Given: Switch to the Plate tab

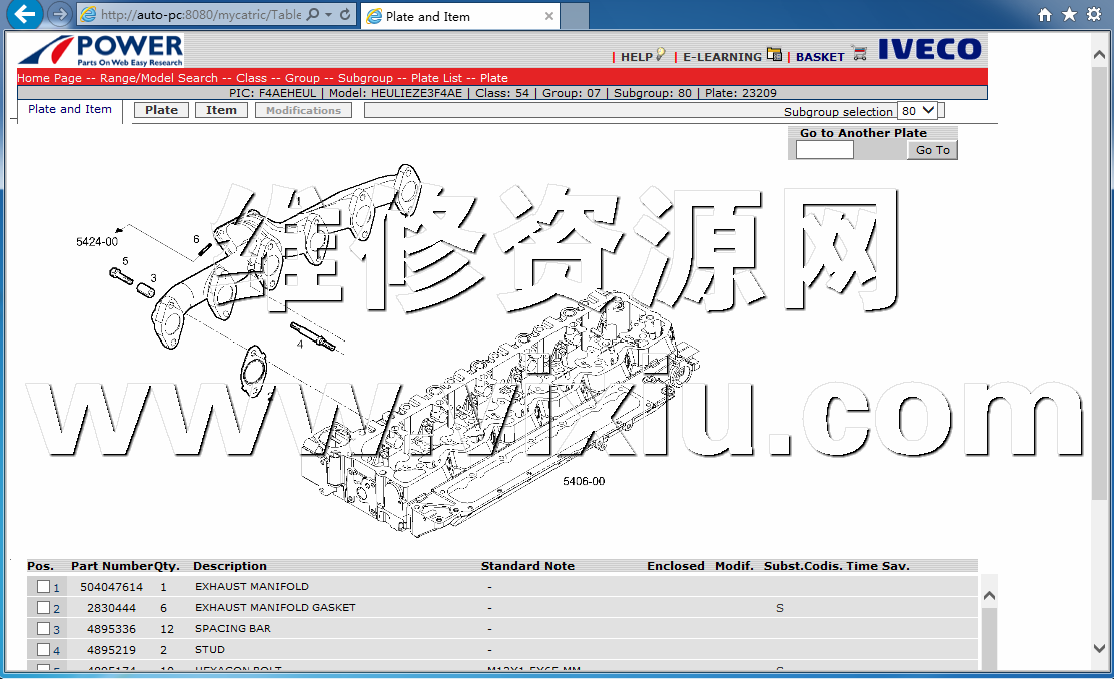Looking at the screenshot, I should coord(161,110).
